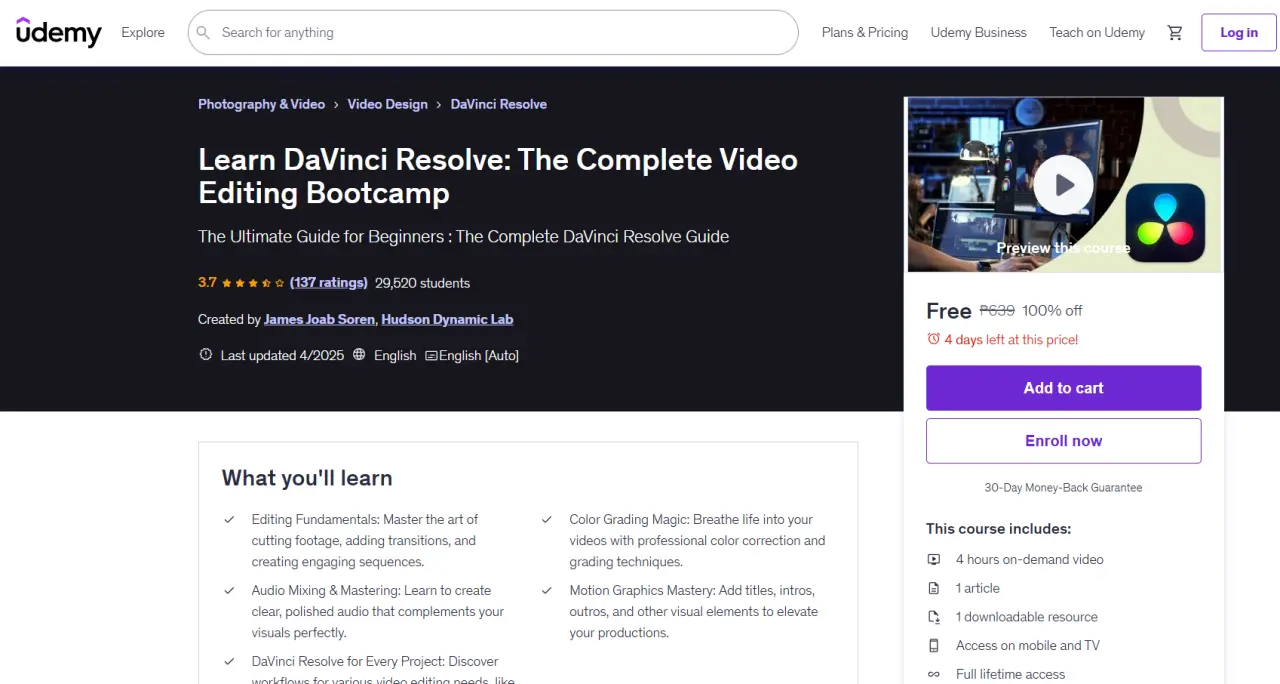Click the 'English [Auto]' captions text
This screenshot has width=1280, height=684.
click(480, 356)
